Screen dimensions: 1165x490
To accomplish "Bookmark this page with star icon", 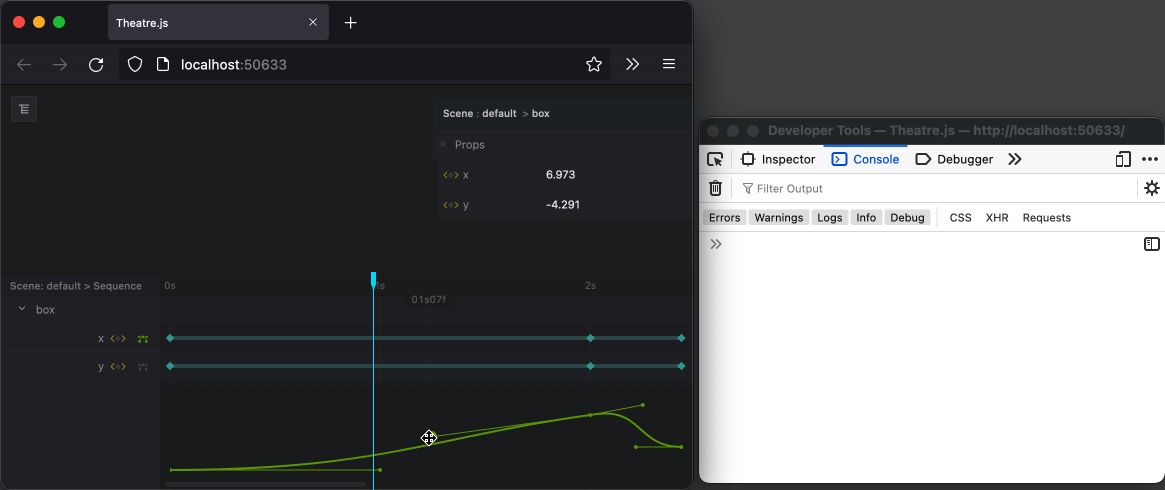I will click(594, 65).
